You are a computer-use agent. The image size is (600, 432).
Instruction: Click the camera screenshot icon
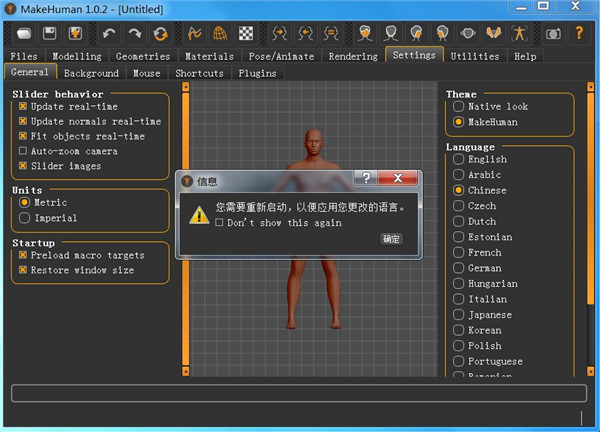pyautogui.click(x=553, y=33)
